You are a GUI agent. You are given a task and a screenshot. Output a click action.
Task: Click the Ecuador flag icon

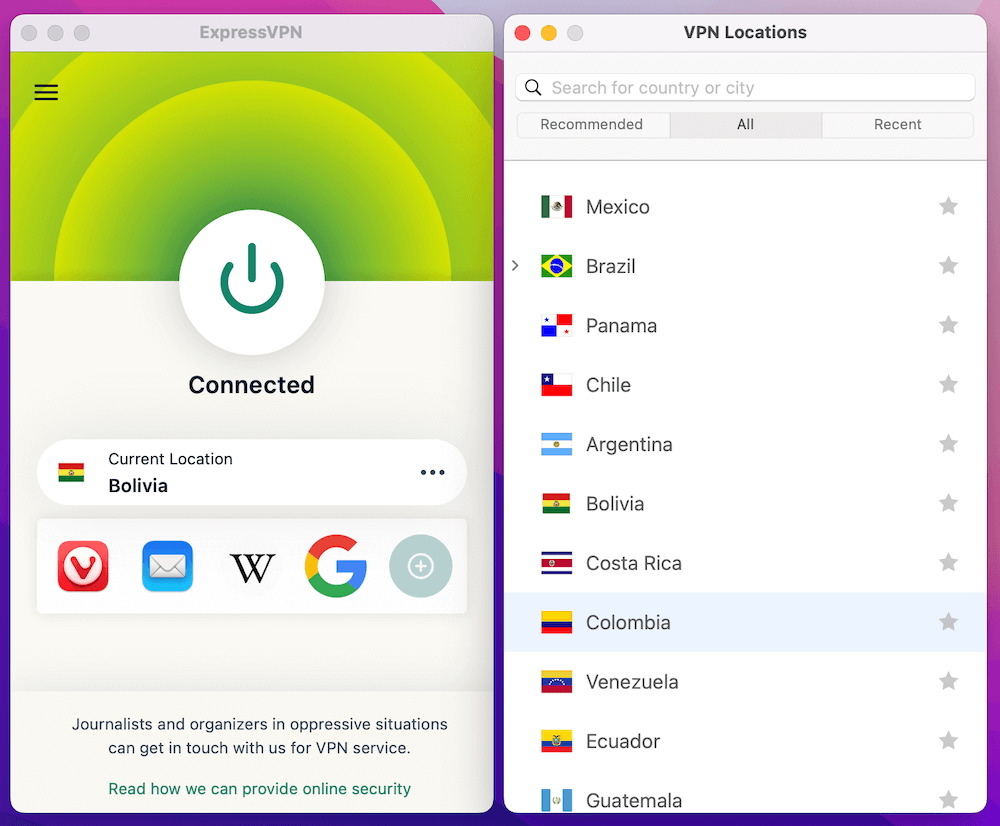[557, 741]
